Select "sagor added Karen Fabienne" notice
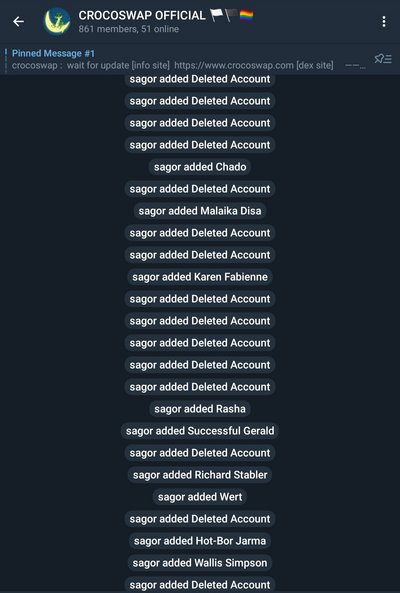Image resolution: width=400 pixels, height=593 pixels. 200,277
